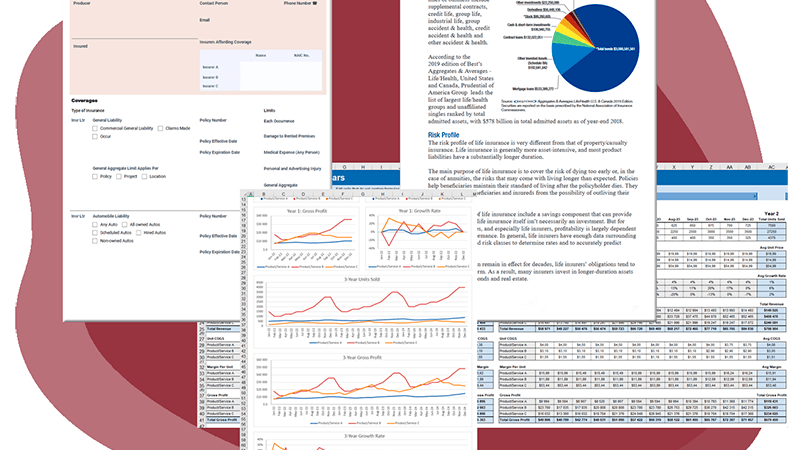Check the Project aggregate limit box

tap(119, 177)
